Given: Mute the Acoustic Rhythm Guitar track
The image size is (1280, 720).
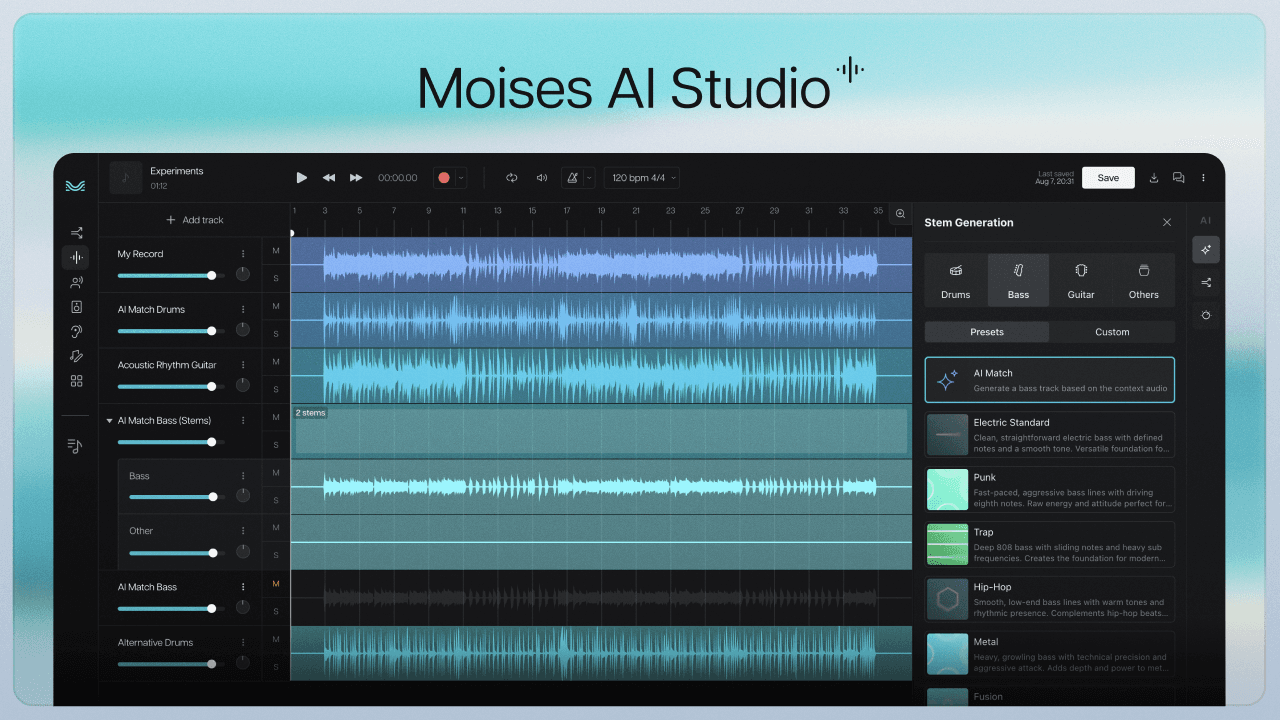Looking at the screenshot, I should pos(276,362).
